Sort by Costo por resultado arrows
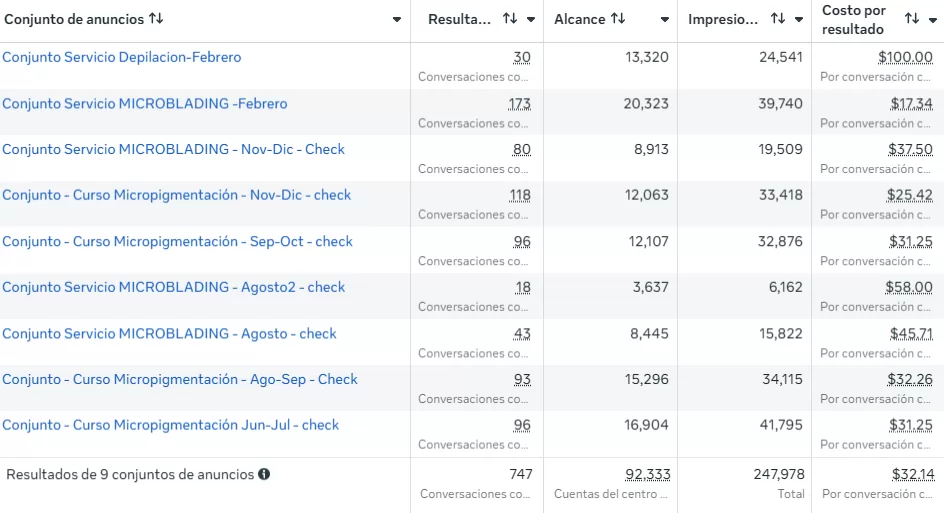 point(911,19)
